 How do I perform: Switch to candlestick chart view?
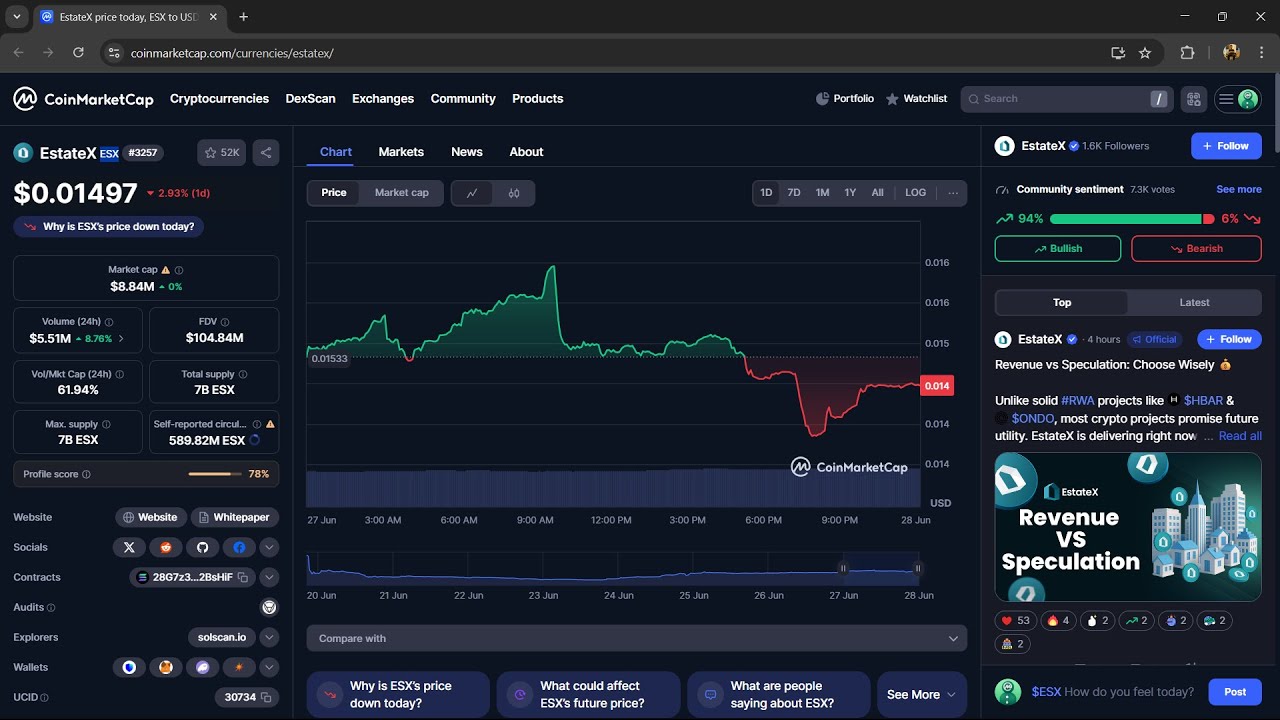click(x=514, y=193)
